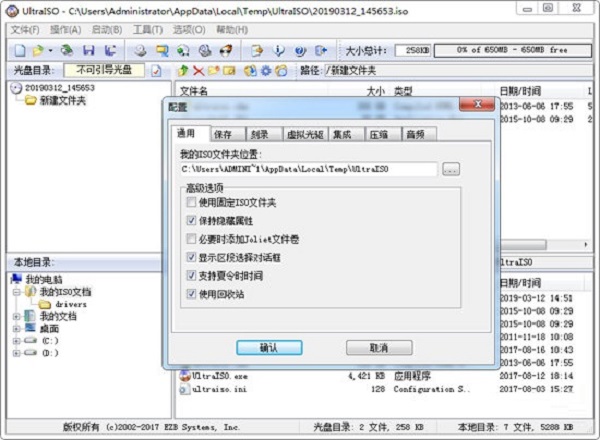This screenshot has height=440, width=600.
Task: Click the Open file toolbar icon
Action: coord(38,51)
